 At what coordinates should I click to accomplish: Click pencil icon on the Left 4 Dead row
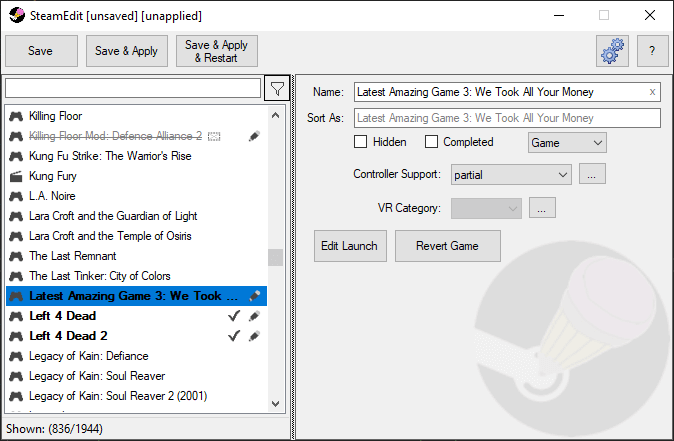[254, 316]
